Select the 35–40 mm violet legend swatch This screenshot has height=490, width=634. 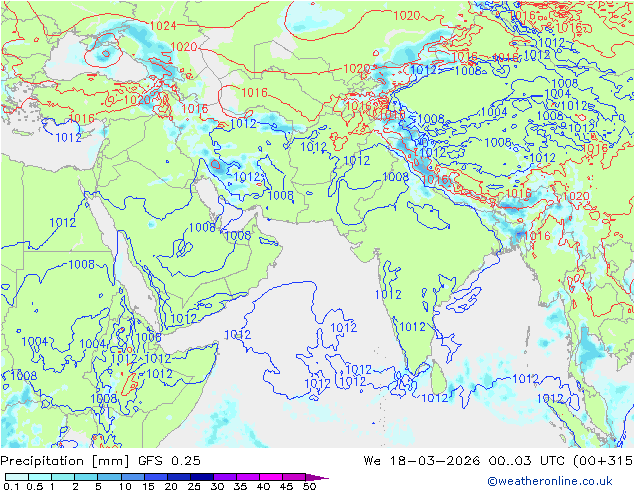(x=247, y=477)
